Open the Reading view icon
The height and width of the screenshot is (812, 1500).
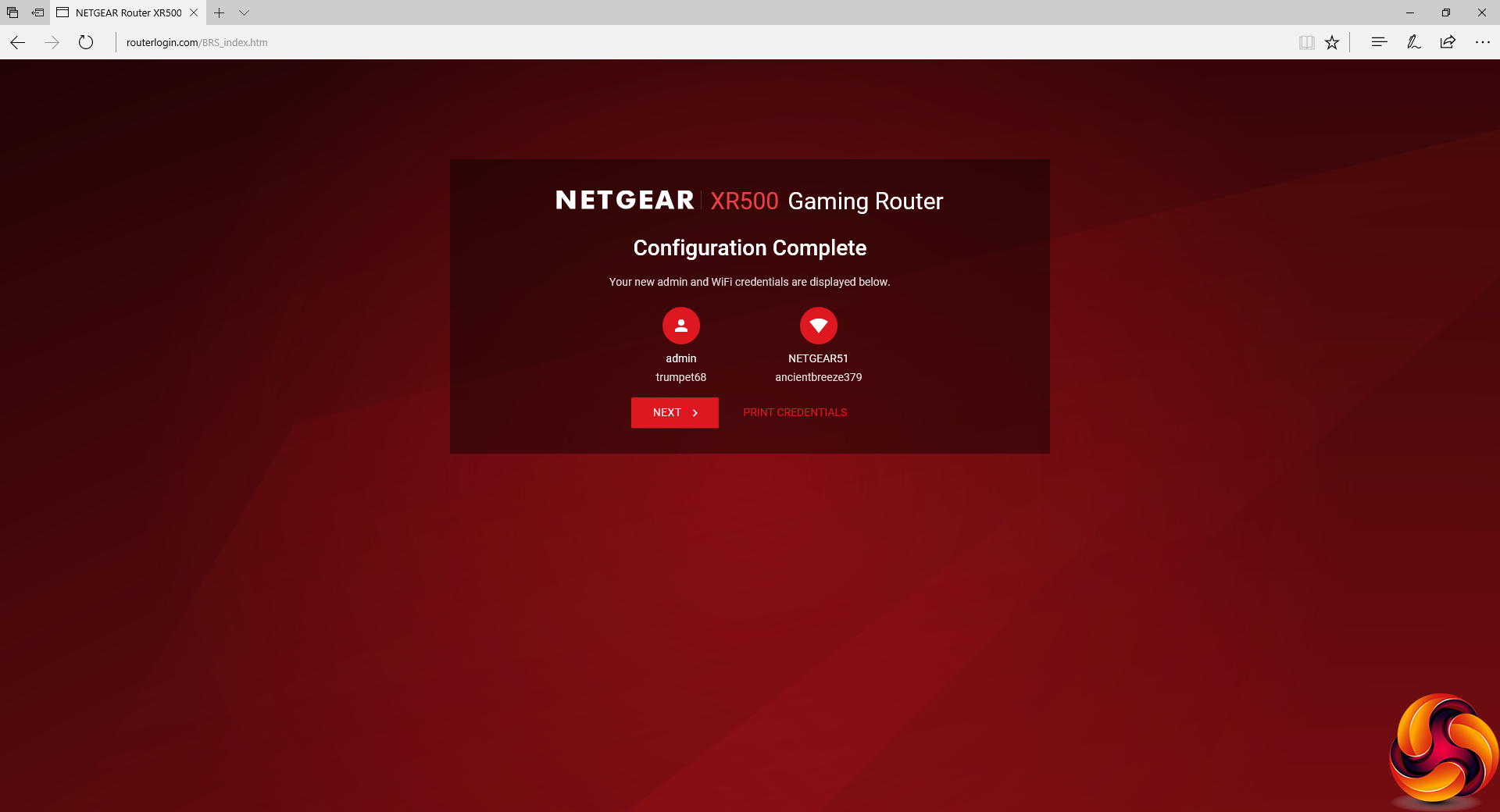click(1306, 42)
